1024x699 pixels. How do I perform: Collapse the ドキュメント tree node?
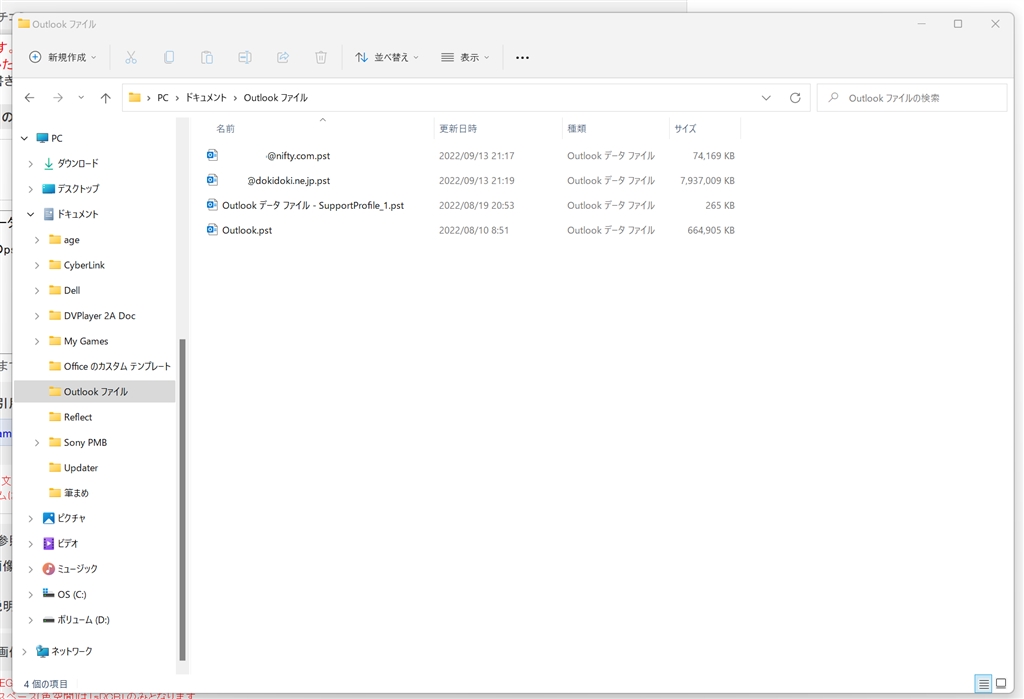tap(31, 214)
